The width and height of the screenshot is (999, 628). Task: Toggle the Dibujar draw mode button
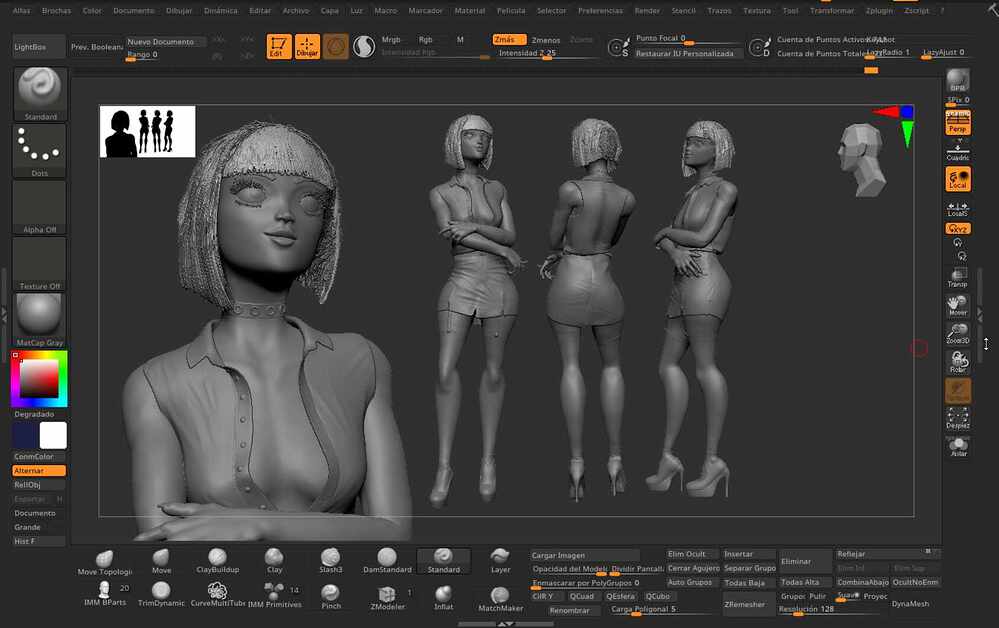[x=307, y=46]
